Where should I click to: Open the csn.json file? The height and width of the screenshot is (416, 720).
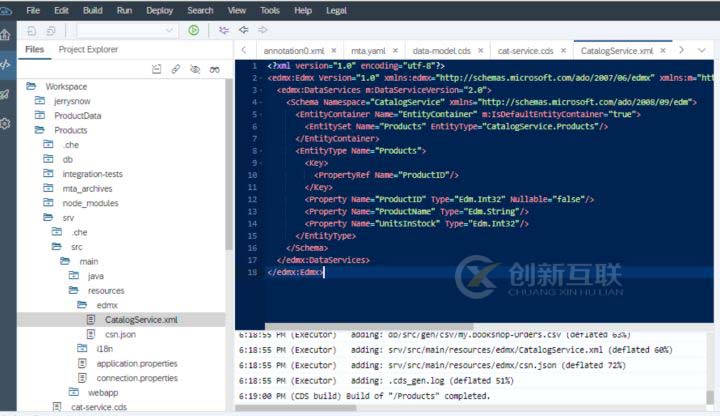(120, 334)
